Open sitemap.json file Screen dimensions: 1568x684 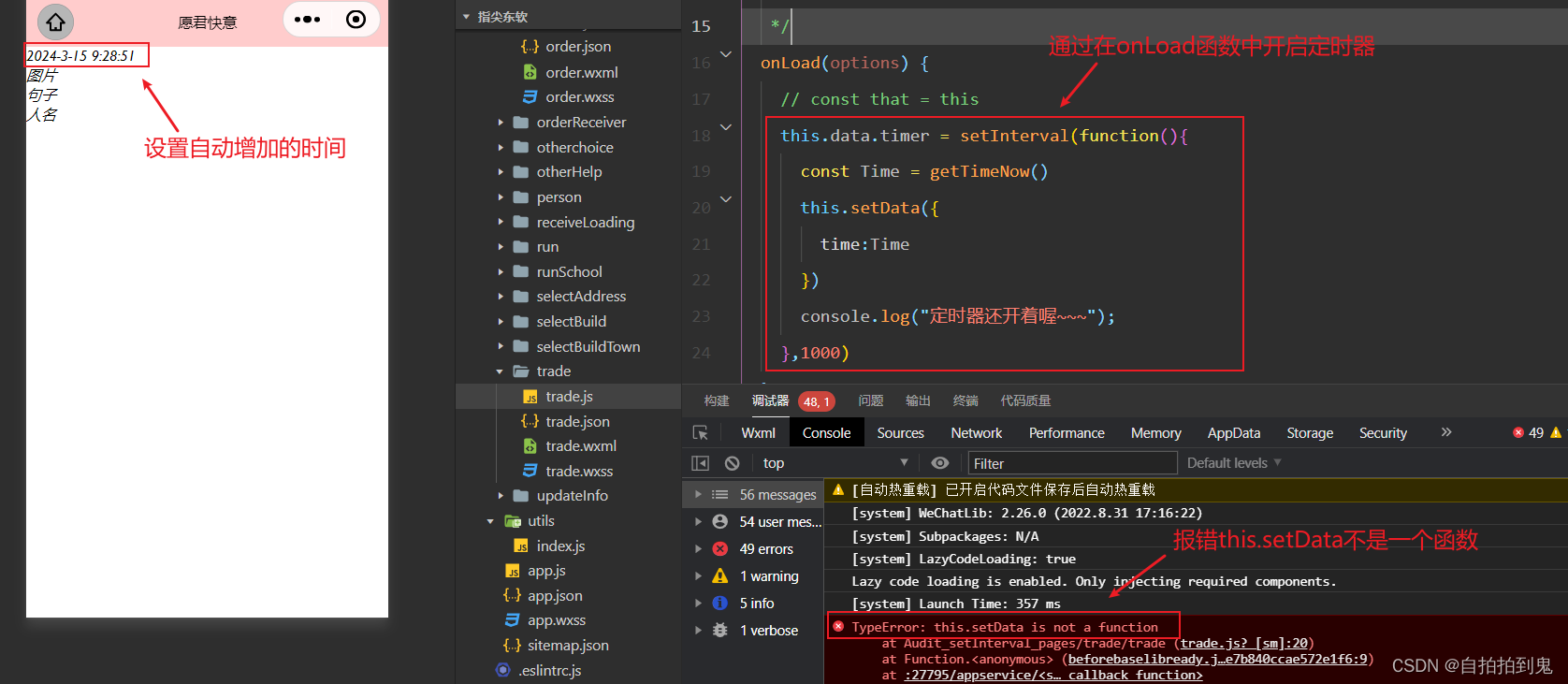pyautogui.click(x=568, y=646)
